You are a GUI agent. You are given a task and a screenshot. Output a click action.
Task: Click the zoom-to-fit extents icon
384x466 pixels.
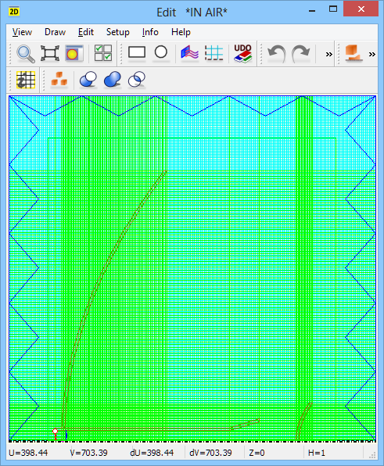pyautogui.click(x=50, y=53)
